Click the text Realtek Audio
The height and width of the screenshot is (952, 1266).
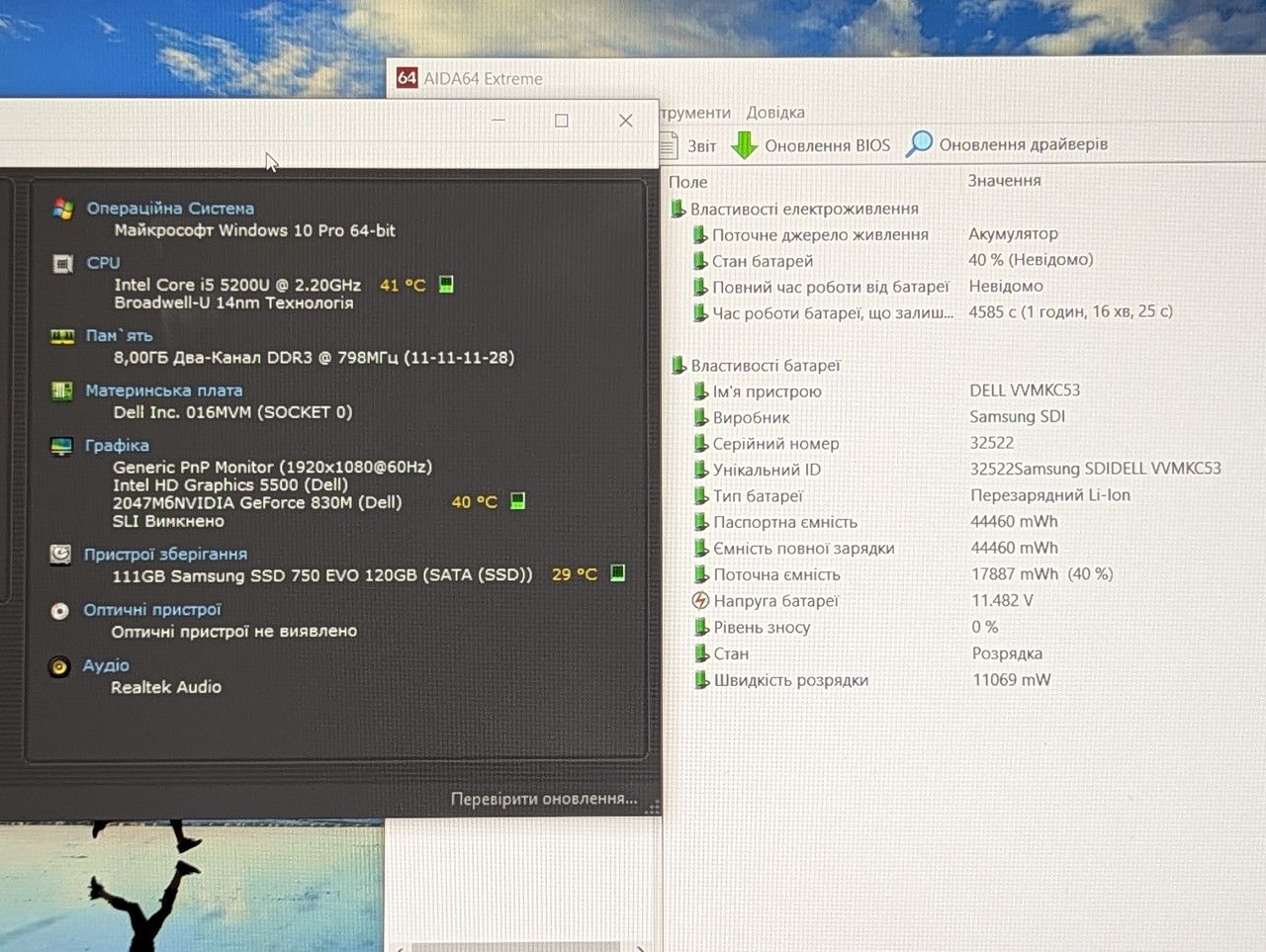(x=166, y=687)
